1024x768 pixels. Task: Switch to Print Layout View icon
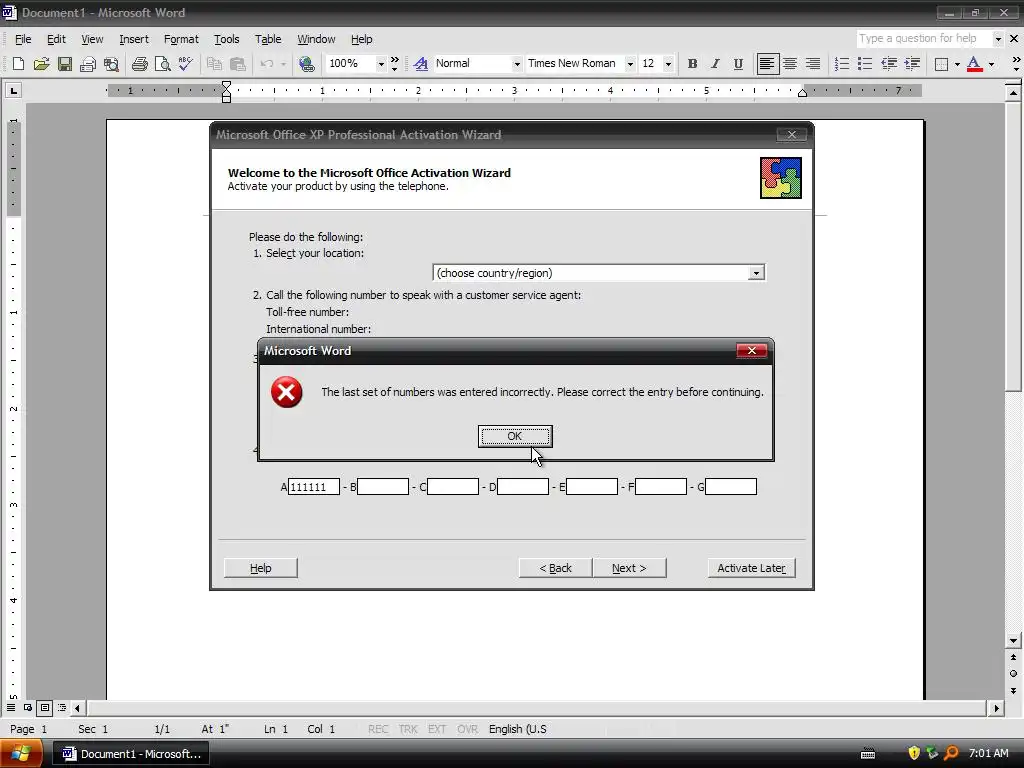pos(44,708)
